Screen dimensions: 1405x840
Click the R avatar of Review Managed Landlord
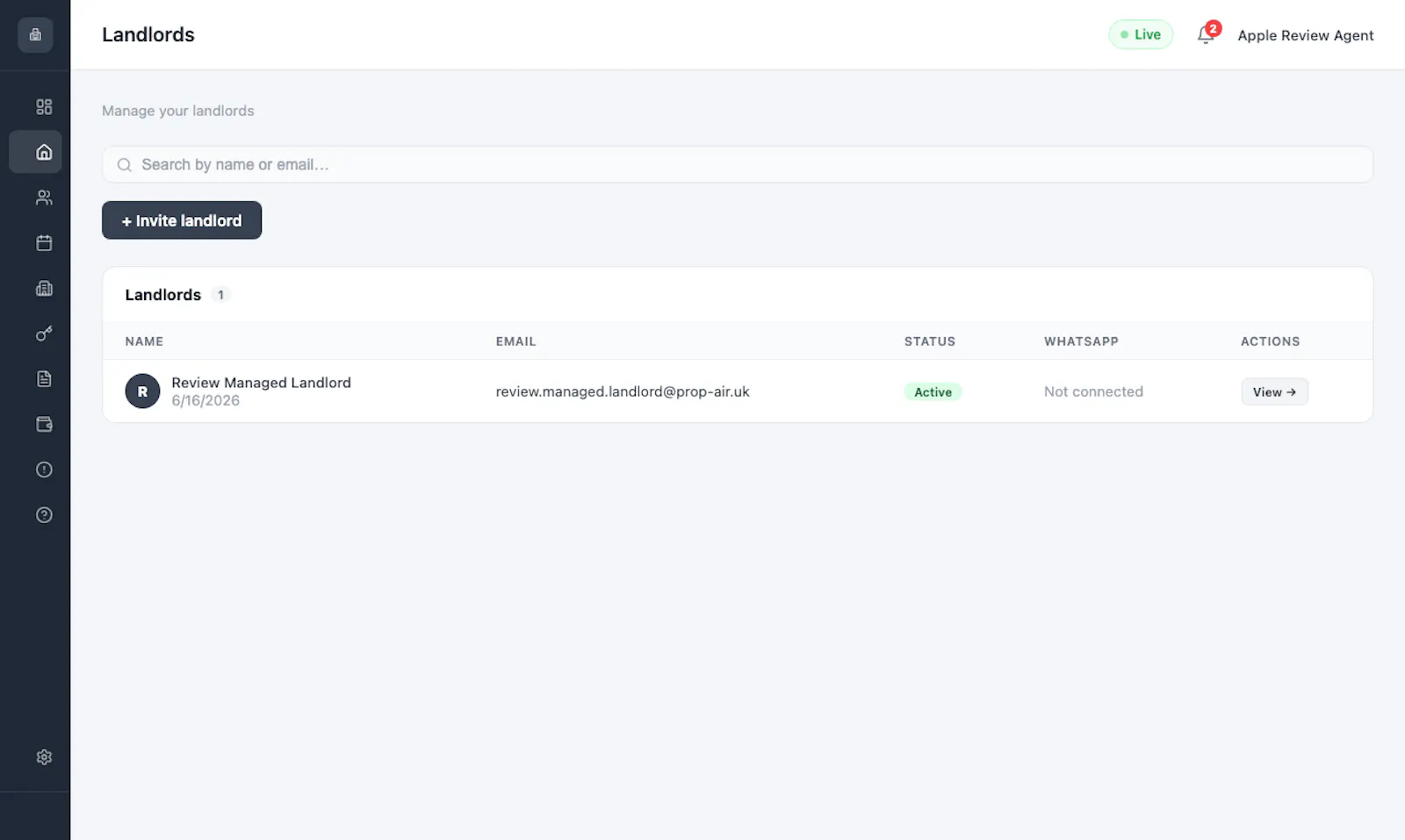(x=142, y=391)
